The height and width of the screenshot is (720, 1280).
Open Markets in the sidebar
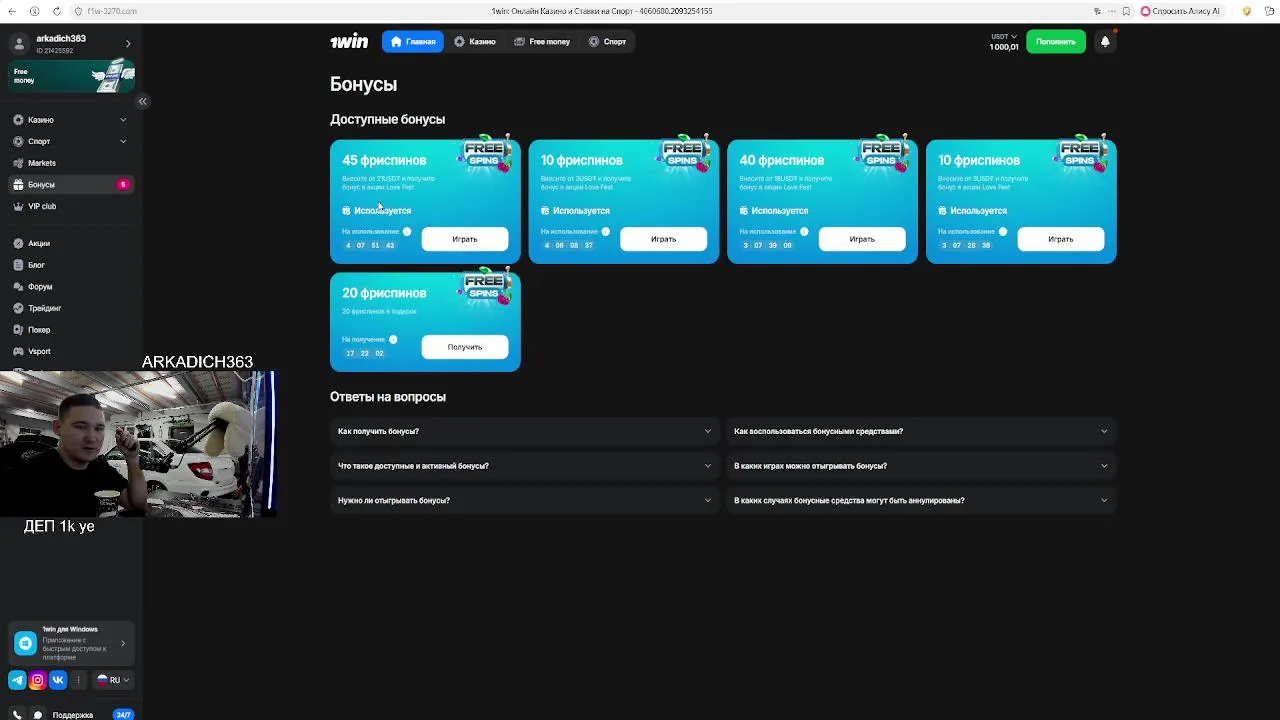point(41,163)
